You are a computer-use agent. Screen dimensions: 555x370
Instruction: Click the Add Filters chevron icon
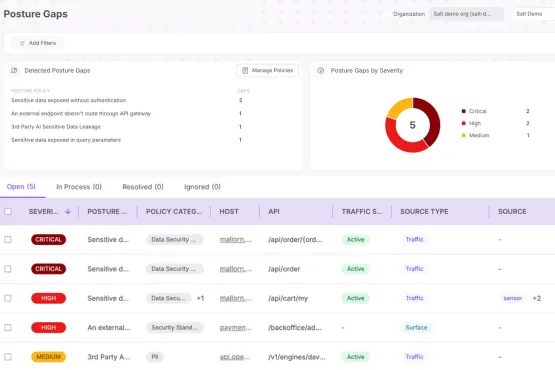pos(22,43)
